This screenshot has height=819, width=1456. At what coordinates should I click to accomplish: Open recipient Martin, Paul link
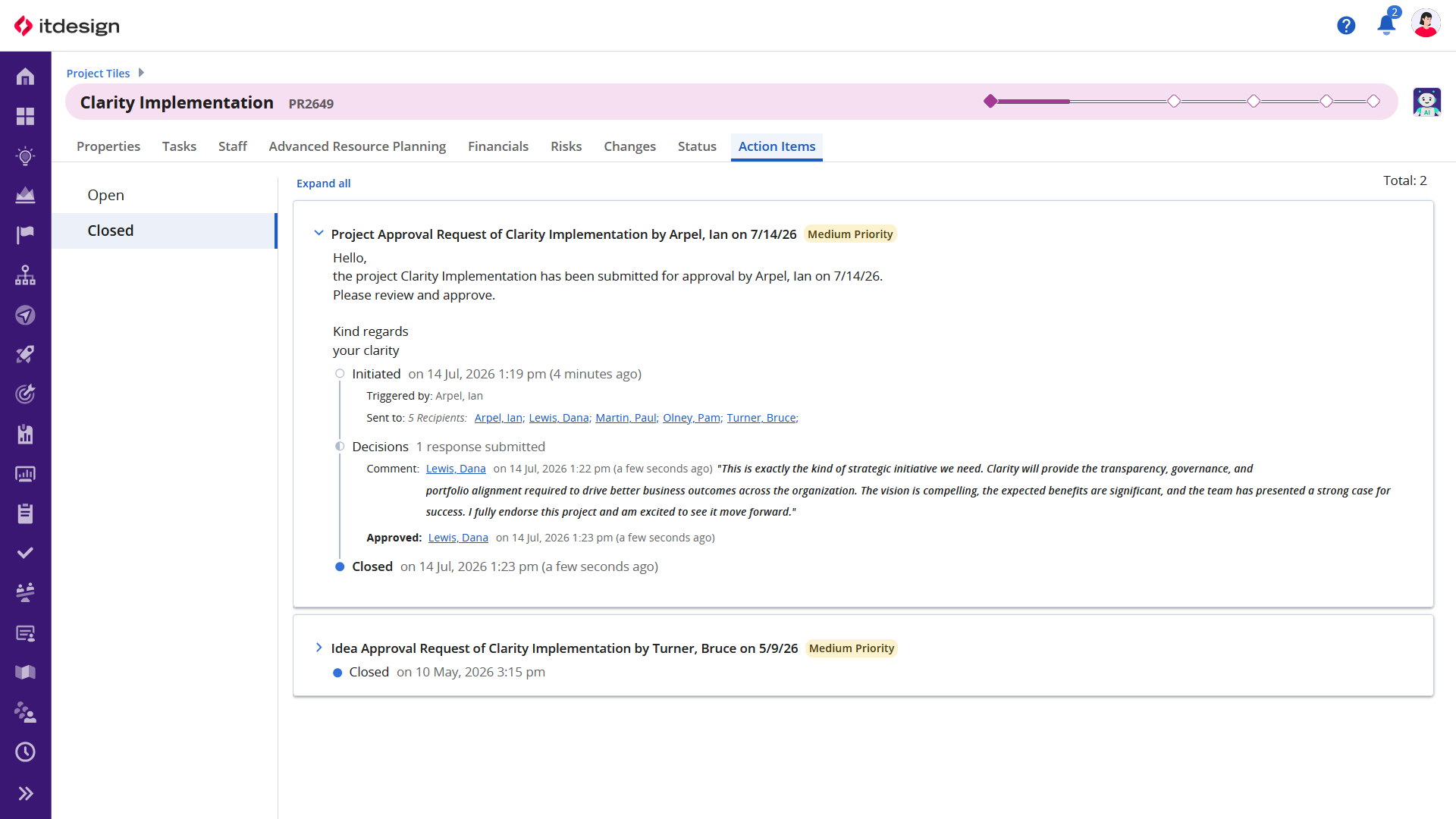click(626, 418)
